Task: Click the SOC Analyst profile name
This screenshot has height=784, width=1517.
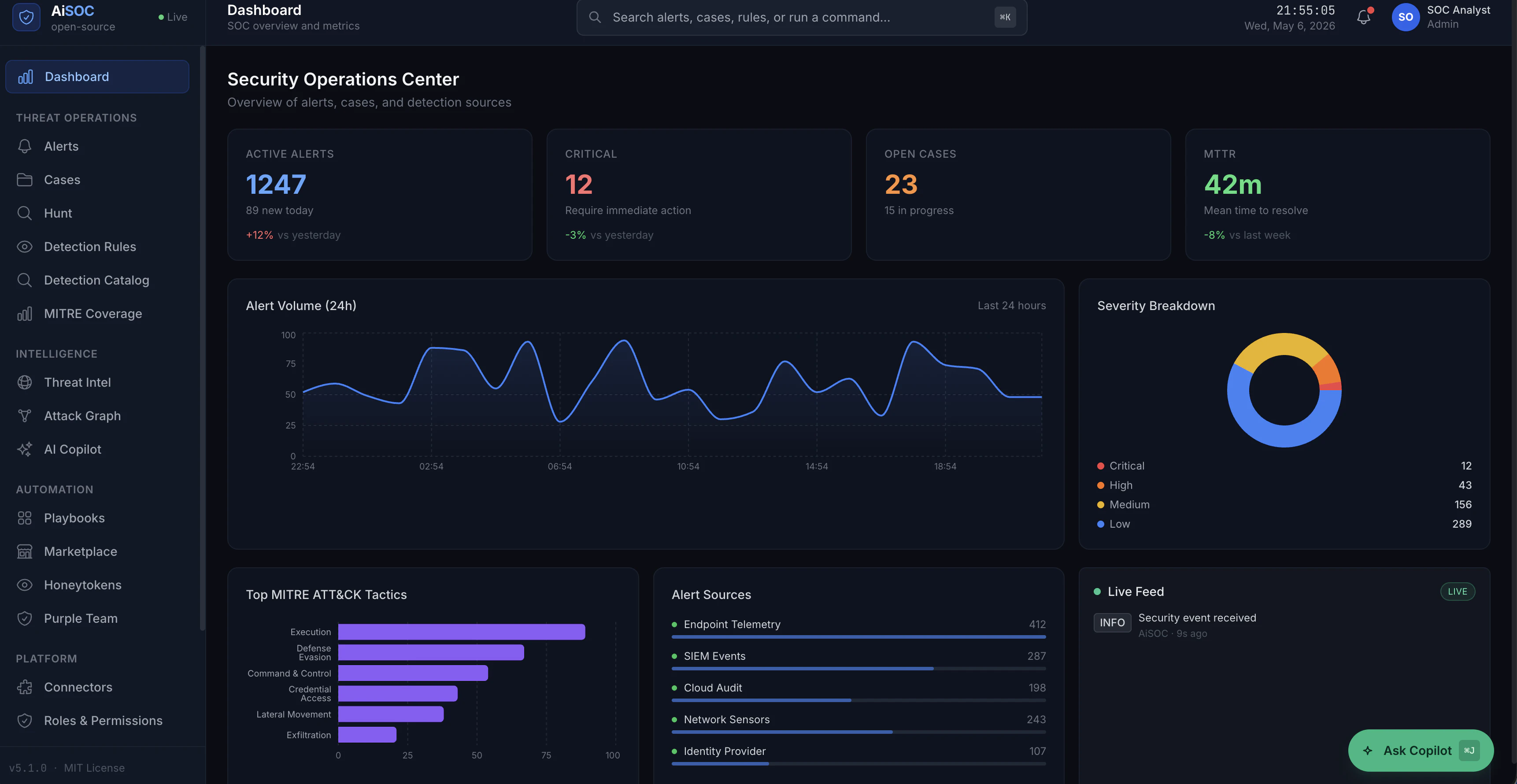Action: click(1458, 10)
